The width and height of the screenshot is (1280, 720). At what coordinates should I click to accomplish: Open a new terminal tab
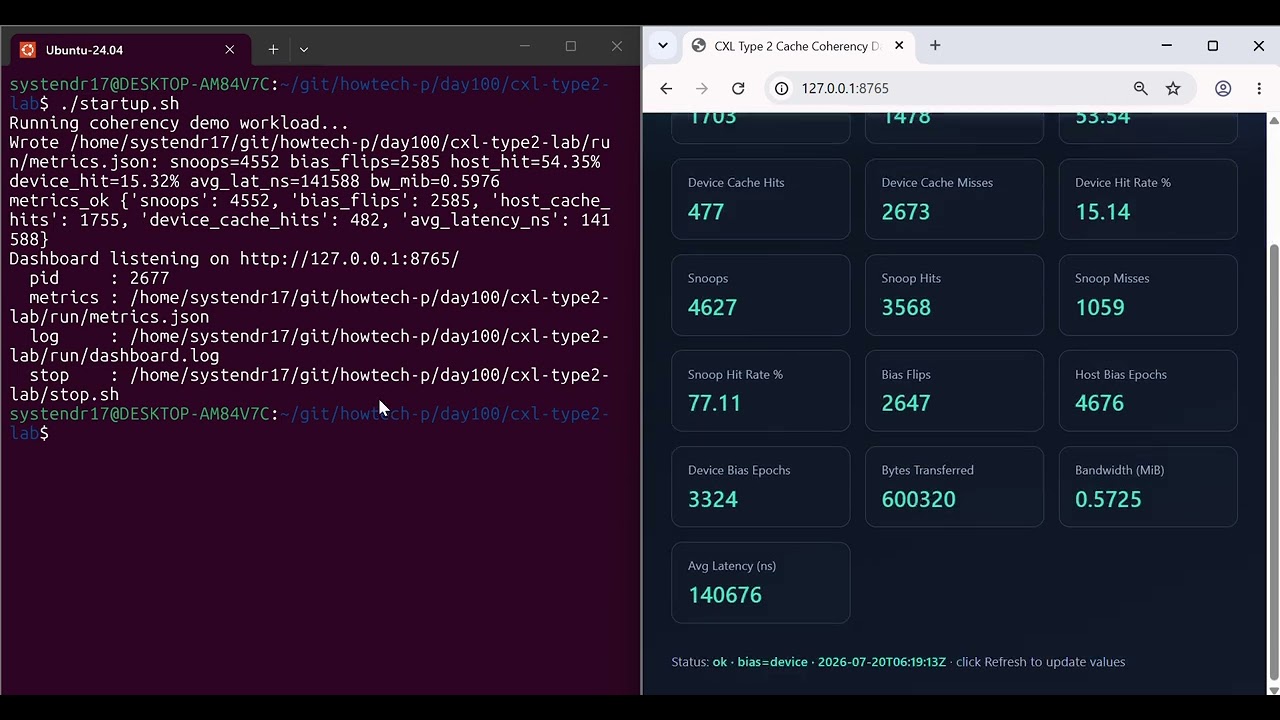[273, 49]
